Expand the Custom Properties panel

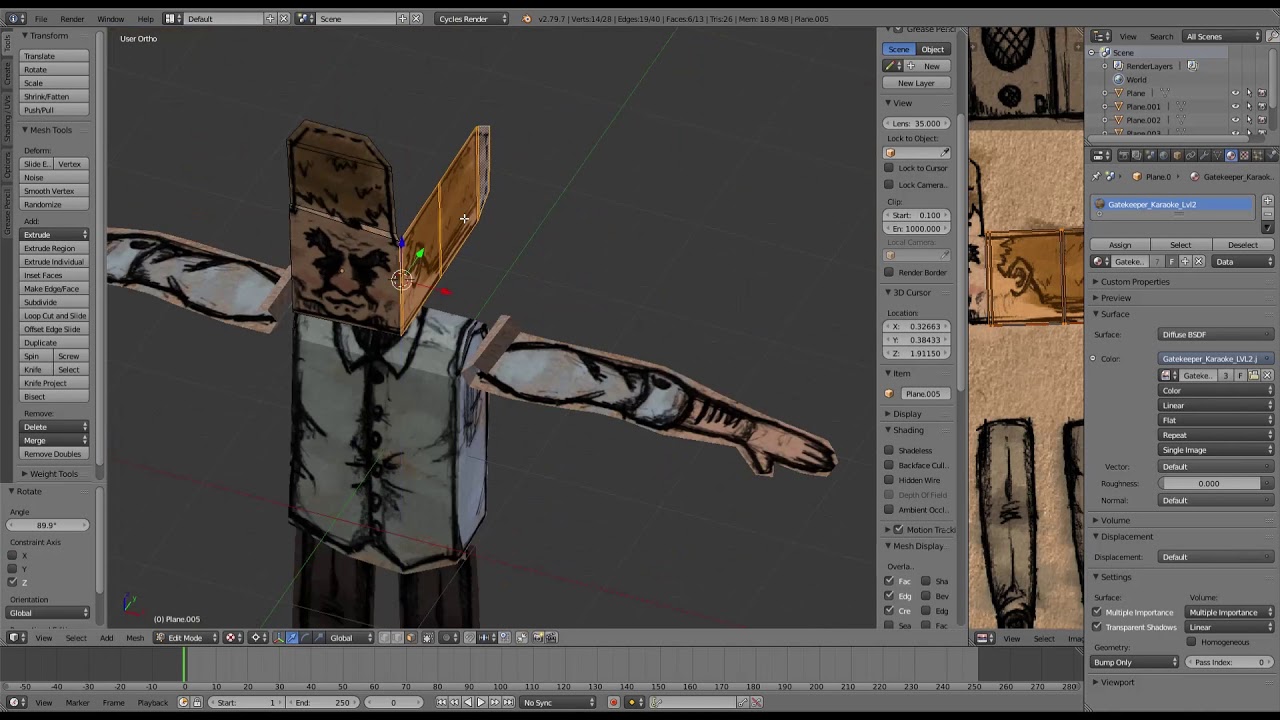pos(1135,282)
